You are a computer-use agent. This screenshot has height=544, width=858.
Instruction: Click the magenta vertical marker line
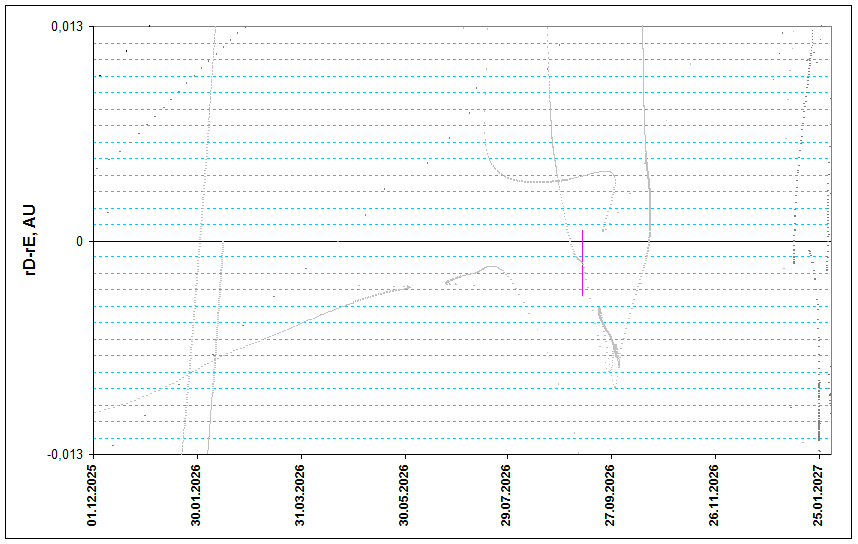tap(582, 263)
